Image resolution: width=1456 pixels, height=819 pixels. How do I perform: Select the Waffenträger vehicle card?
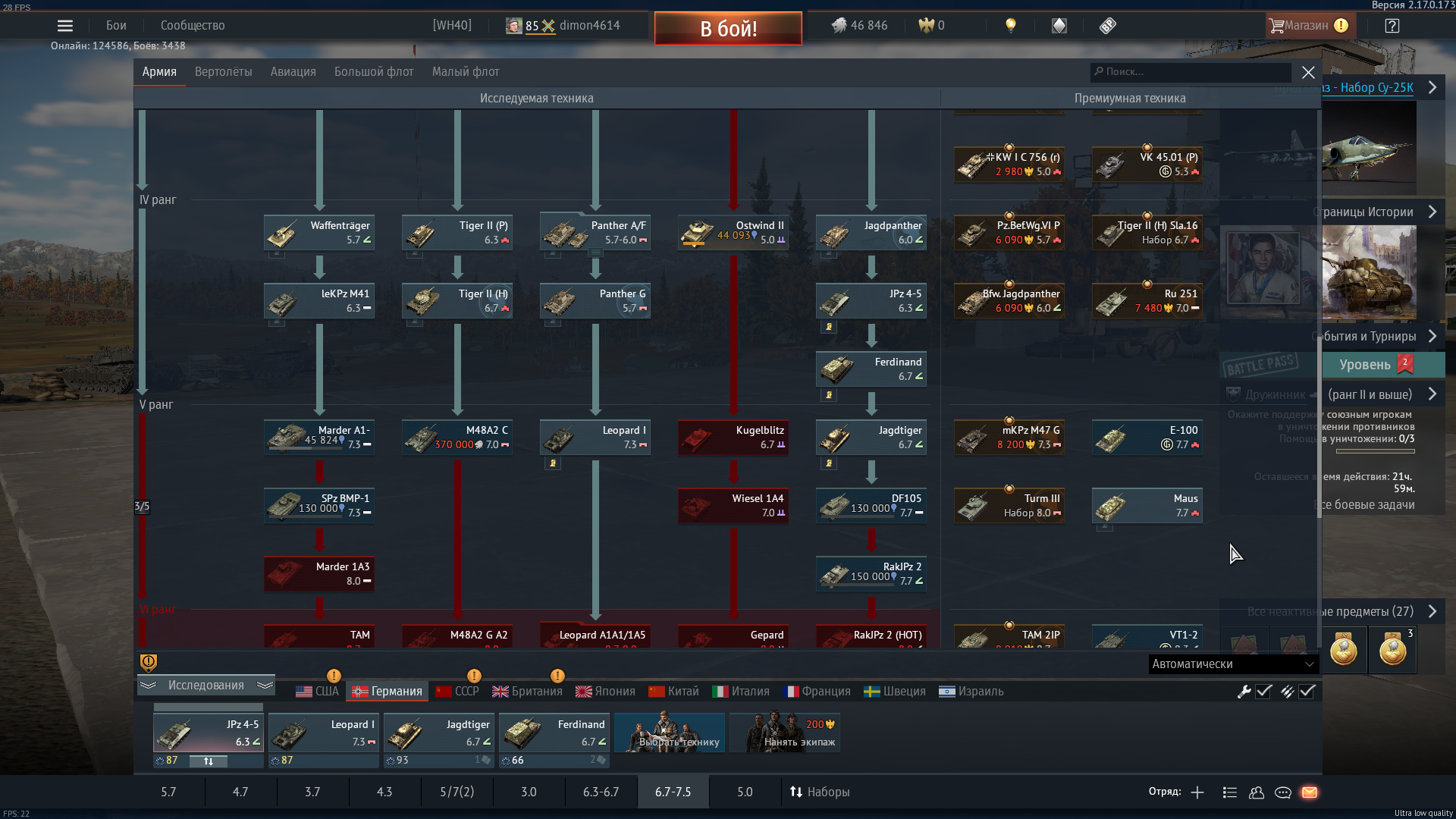(x=319, y=233)
